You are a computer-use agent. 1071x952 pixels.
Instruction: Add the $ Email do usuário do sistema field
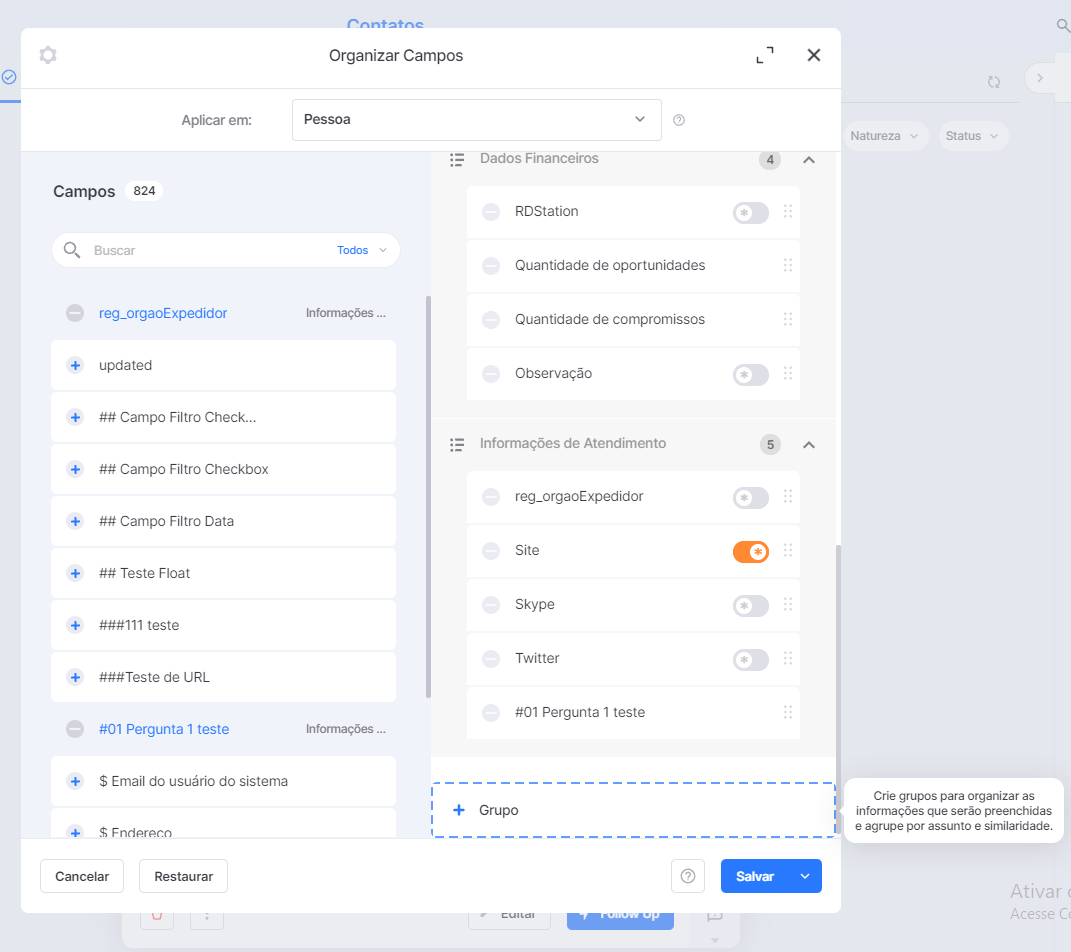75,781
